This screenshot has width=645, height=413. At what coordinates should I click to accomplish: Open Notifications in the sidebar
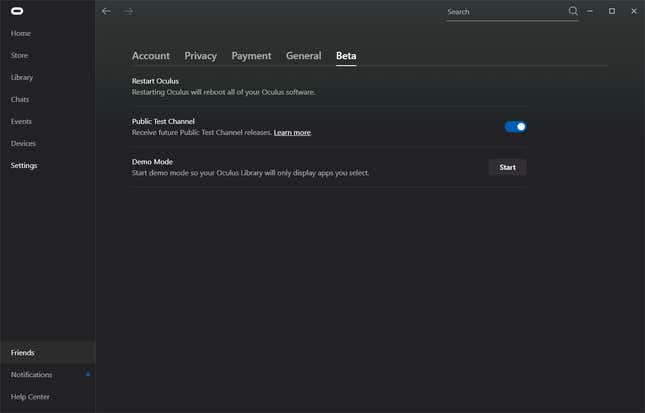point(31,374)
